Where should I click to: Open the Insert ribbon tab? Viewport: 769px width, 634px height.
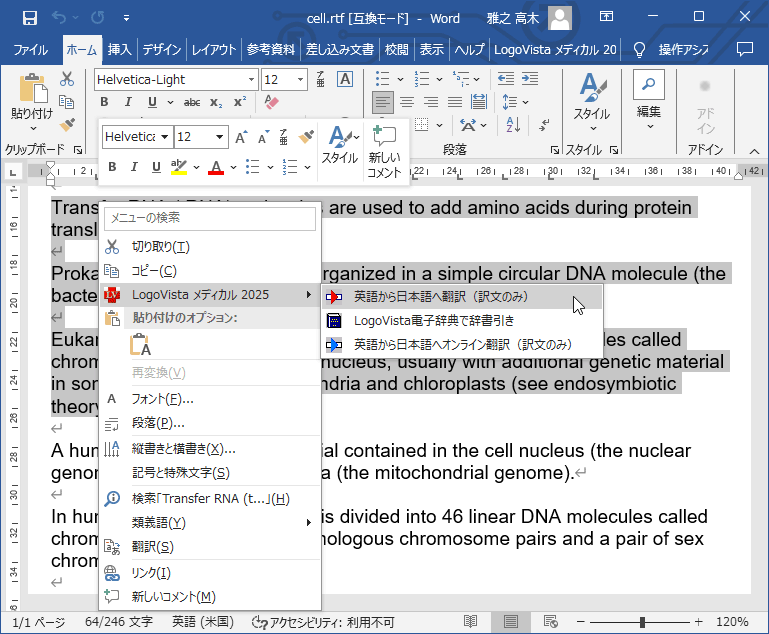(x=119, y=50)
